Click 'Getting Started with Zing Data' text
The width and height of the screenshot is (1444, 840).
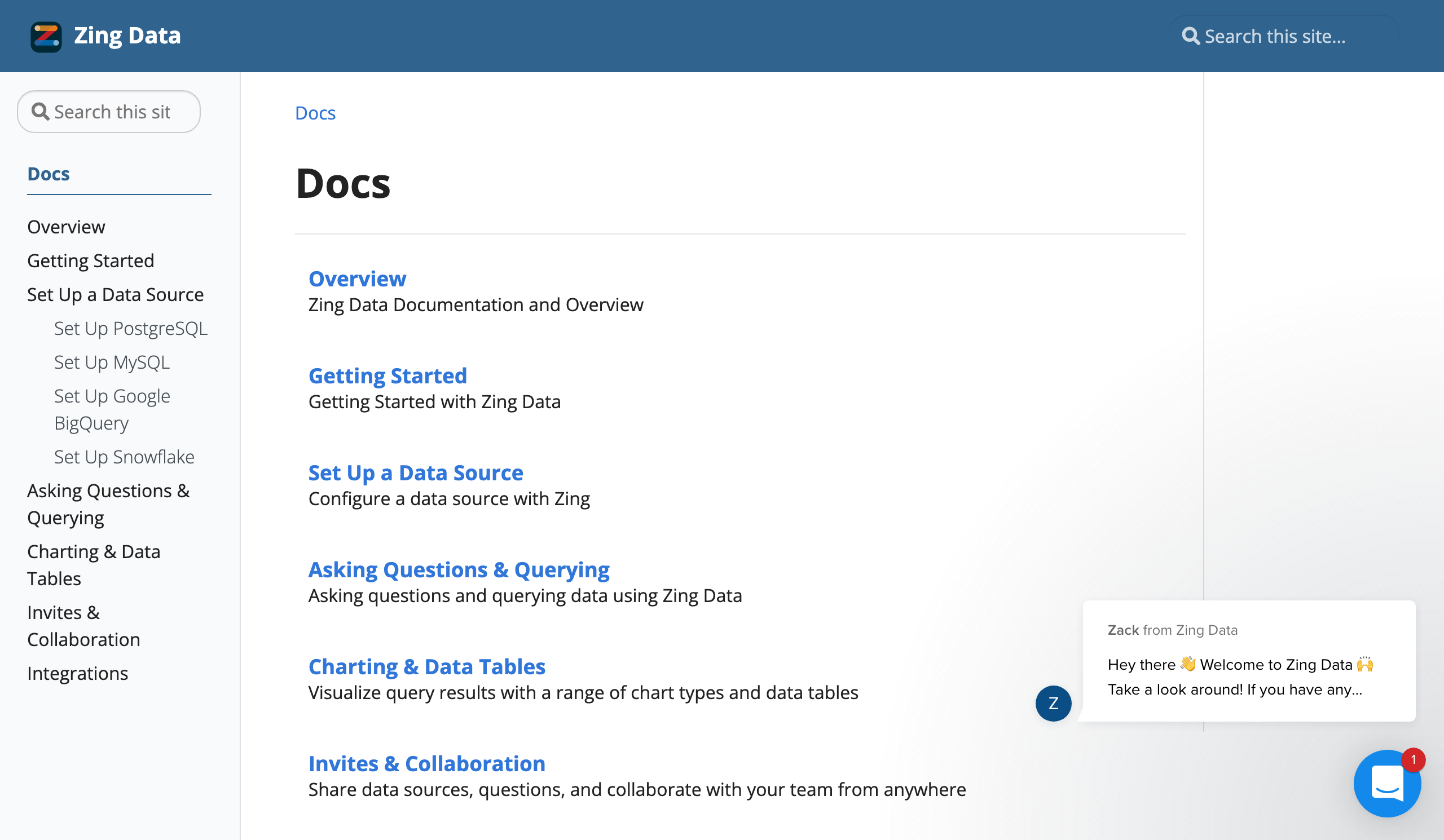tap(435, 402)
